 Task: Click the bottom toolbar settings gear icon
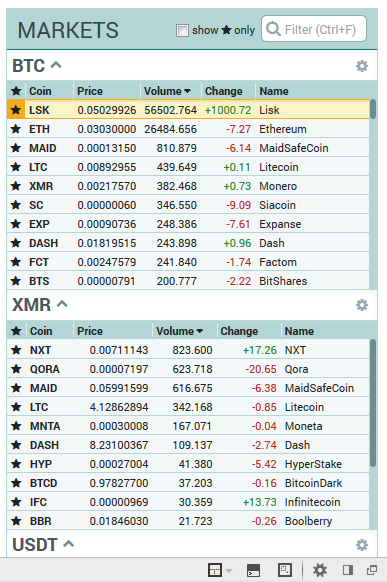pyautogui.click(x=320, y=570)
